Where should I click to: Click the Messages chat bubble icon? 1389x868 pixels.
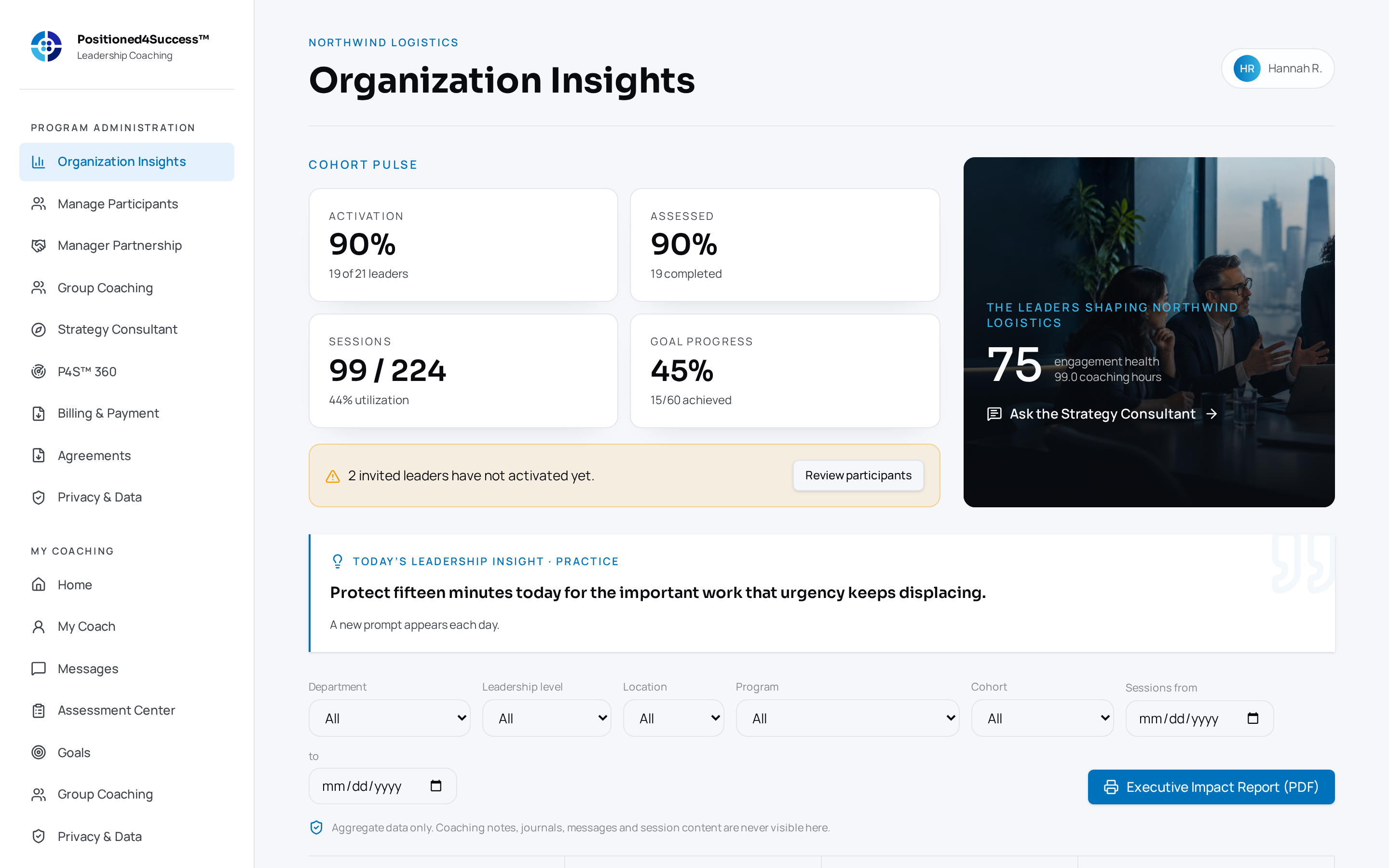click(39, 669)
